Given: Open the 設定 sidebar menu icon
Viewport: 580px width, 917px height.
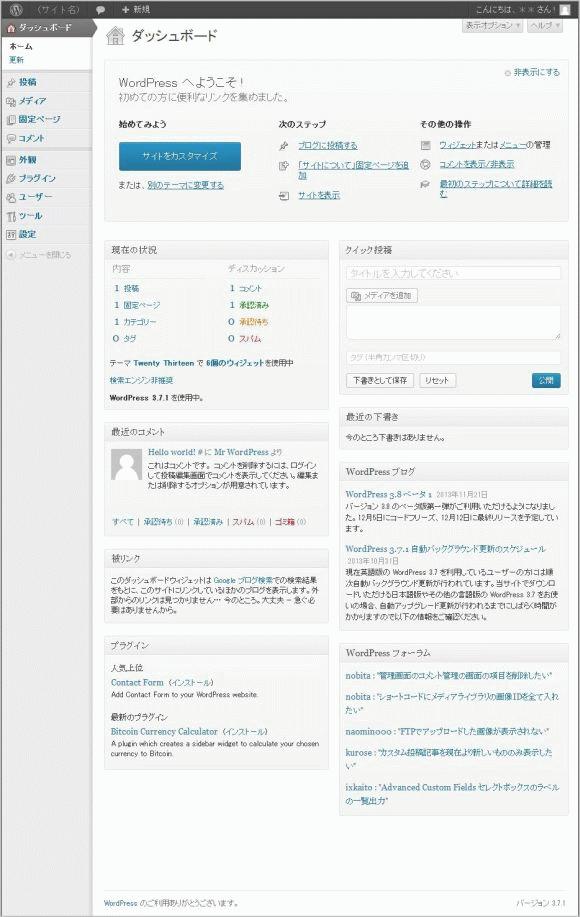Looking at the screenshot, I should pyautogui.click(x=11, y=235).
